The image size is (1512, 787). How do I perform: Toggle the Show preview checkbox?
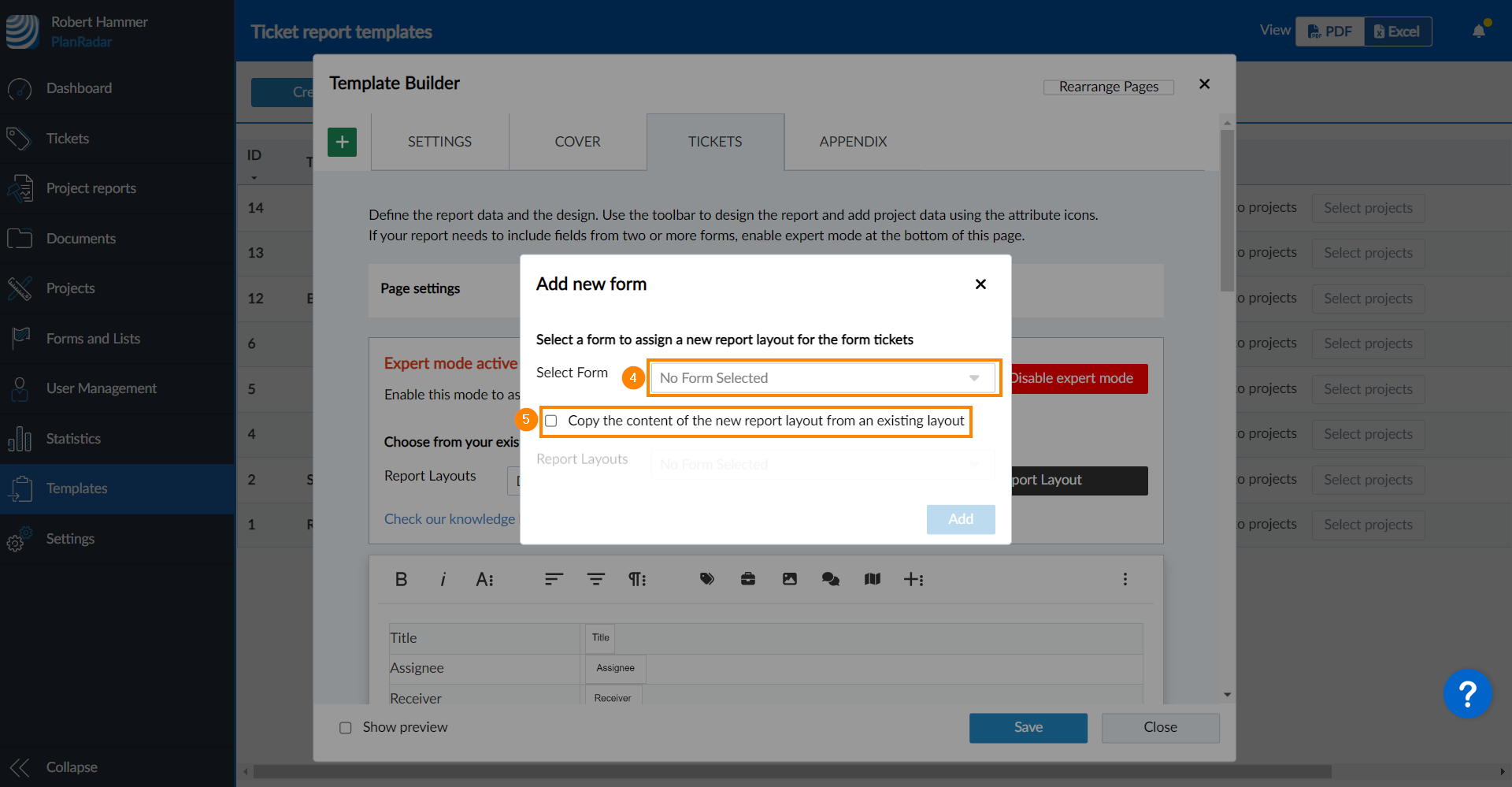pyautogui.click(x=346, y=728)
